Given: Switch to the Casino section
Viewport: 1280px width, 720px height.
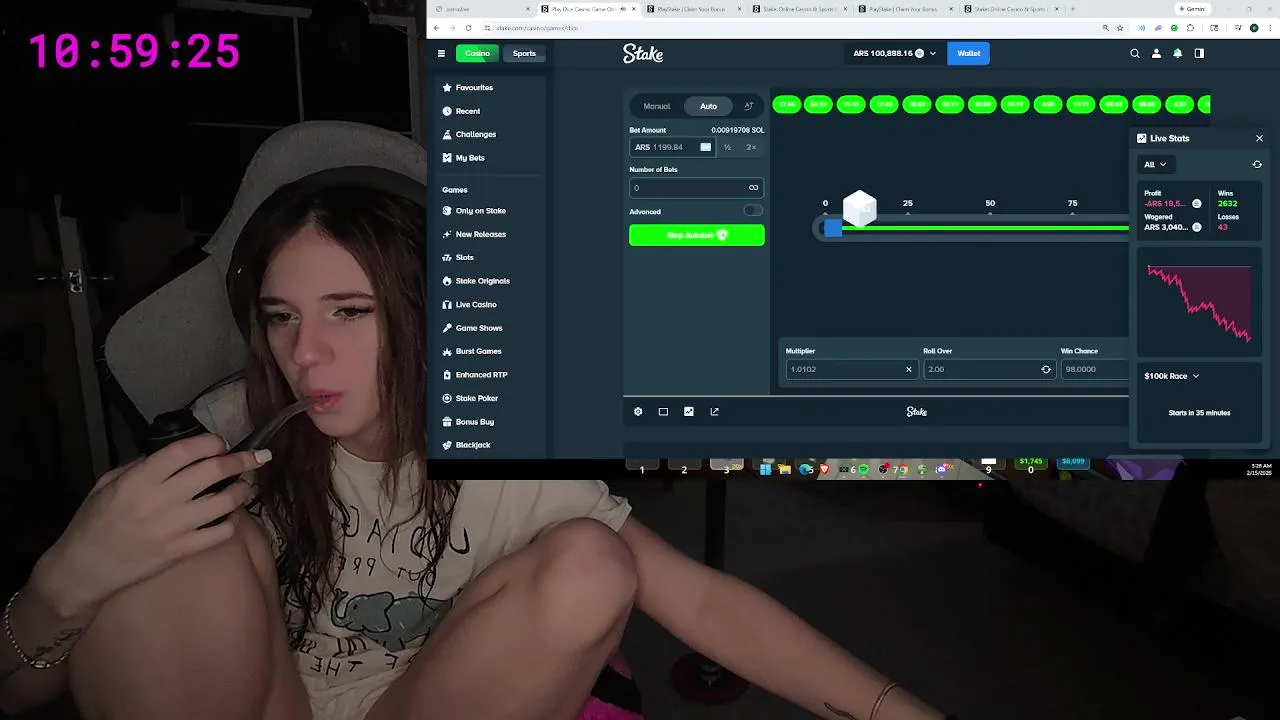Looking at the screenshot, I should pos(477,53).
